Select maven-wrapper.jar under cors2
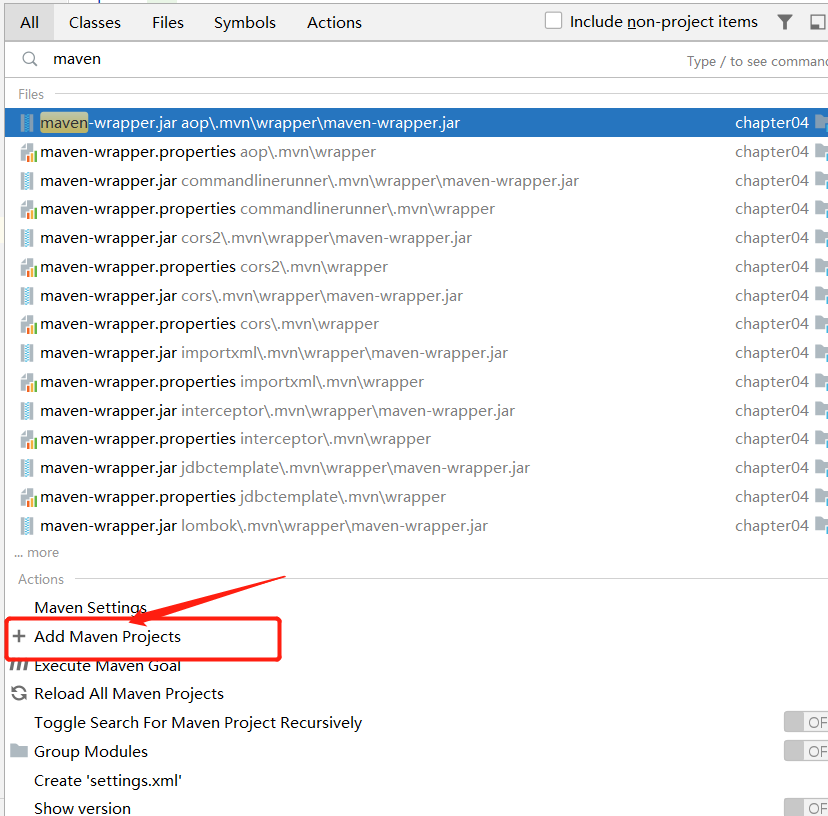828x816 pixels. click(416, 238)
